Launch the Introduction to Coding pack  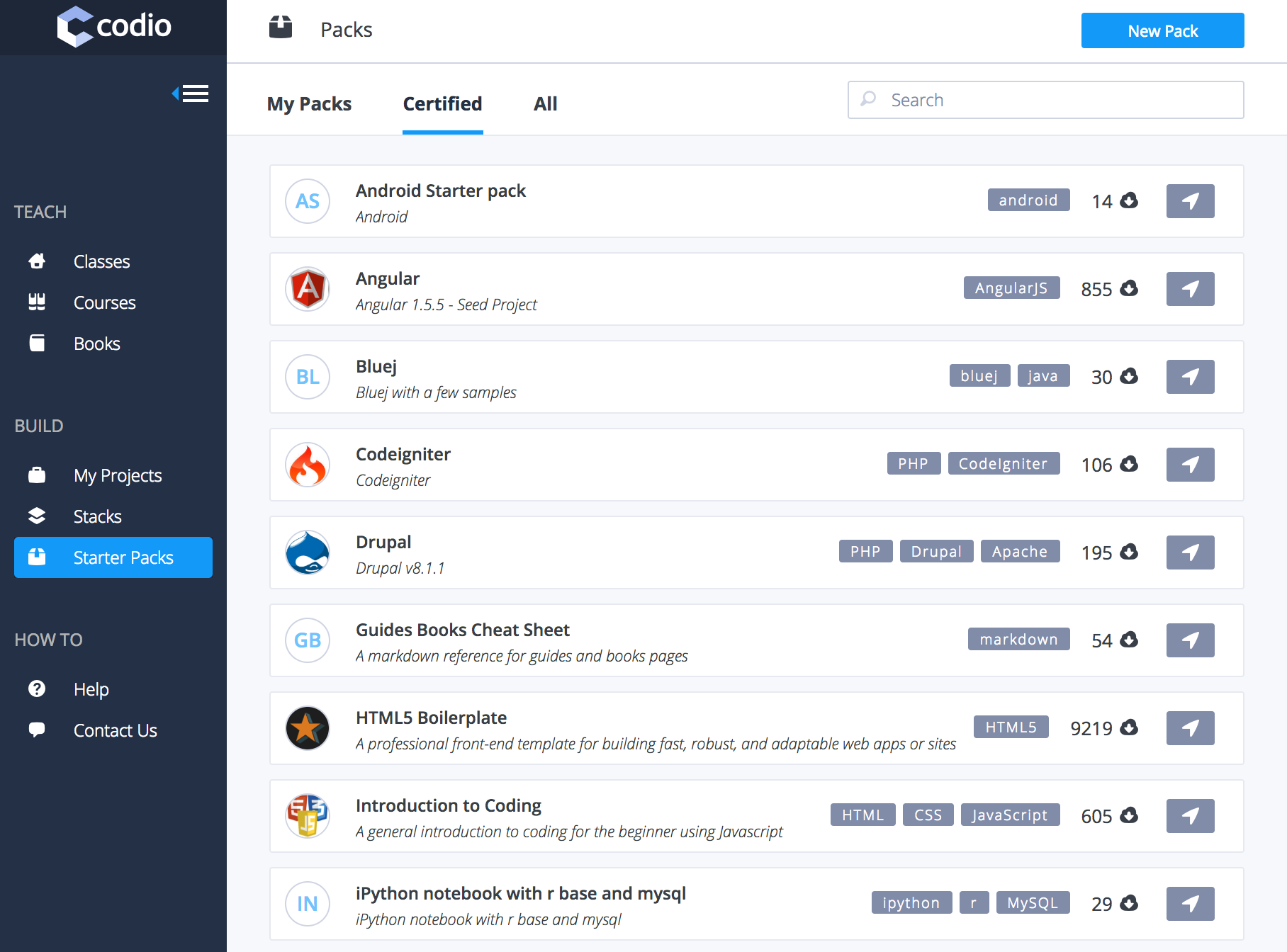click(1190, 816)
